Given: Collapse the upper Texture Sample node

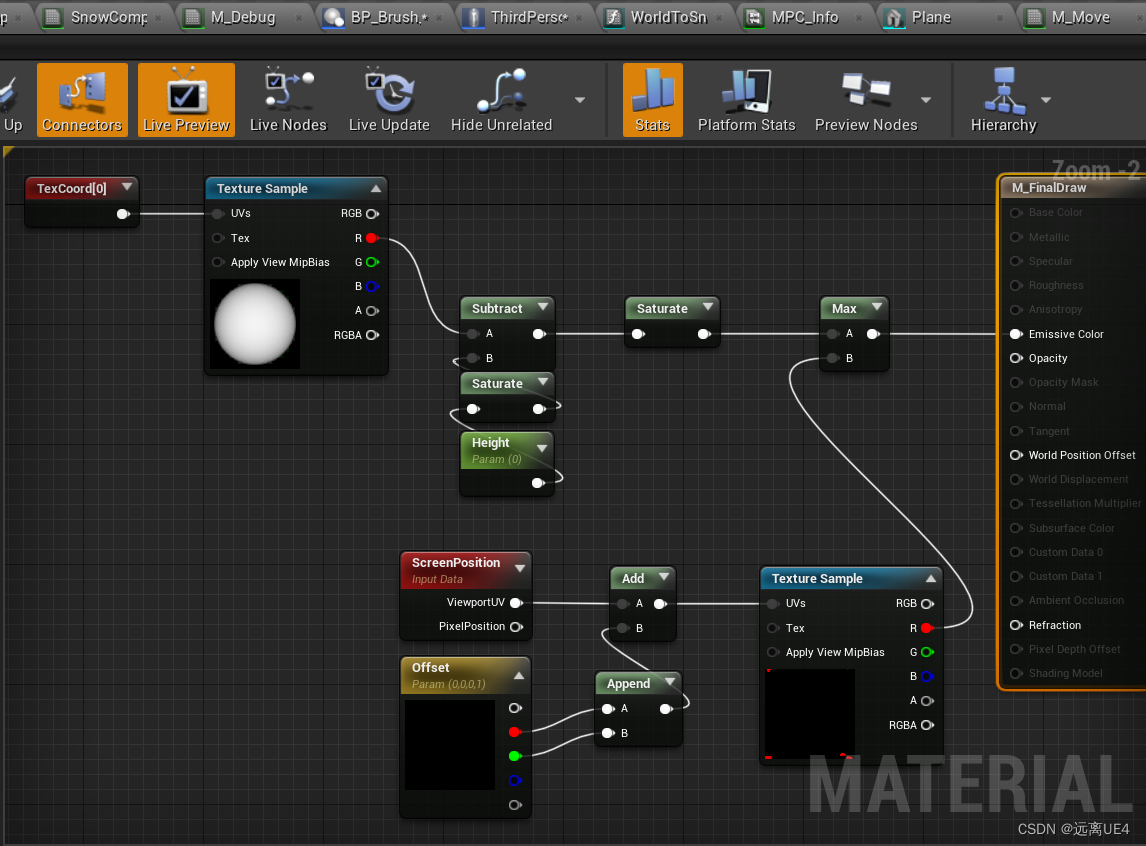Looking at the screenshot, I should [x=377, y=187].
